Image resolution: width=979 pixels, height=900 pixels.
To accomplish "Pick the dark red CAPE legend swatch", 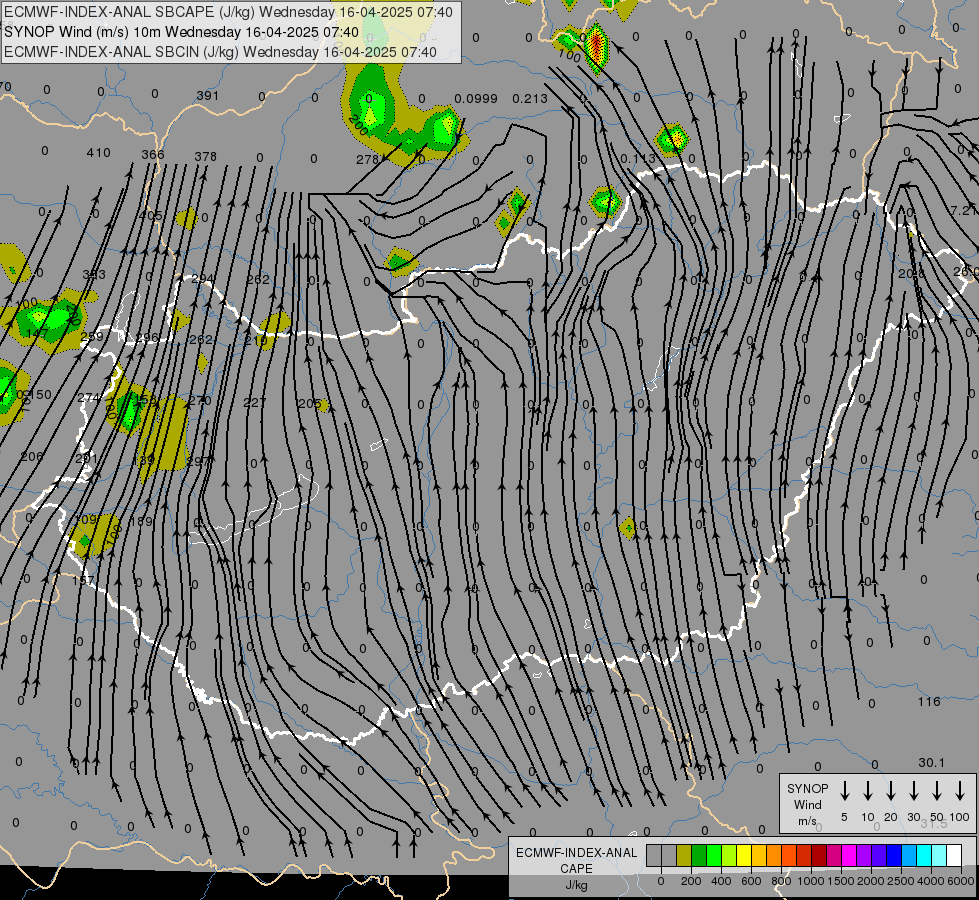I will pos(819,855).
